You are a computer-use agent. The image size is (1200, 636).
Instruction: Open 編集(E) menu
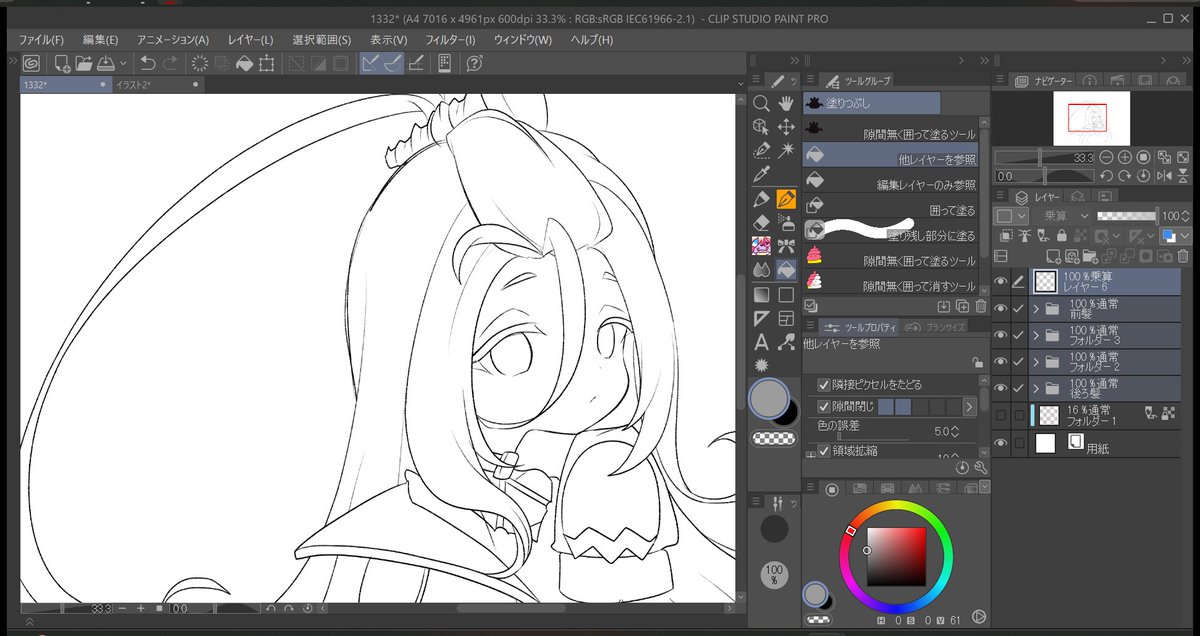[x=100, y=40]
